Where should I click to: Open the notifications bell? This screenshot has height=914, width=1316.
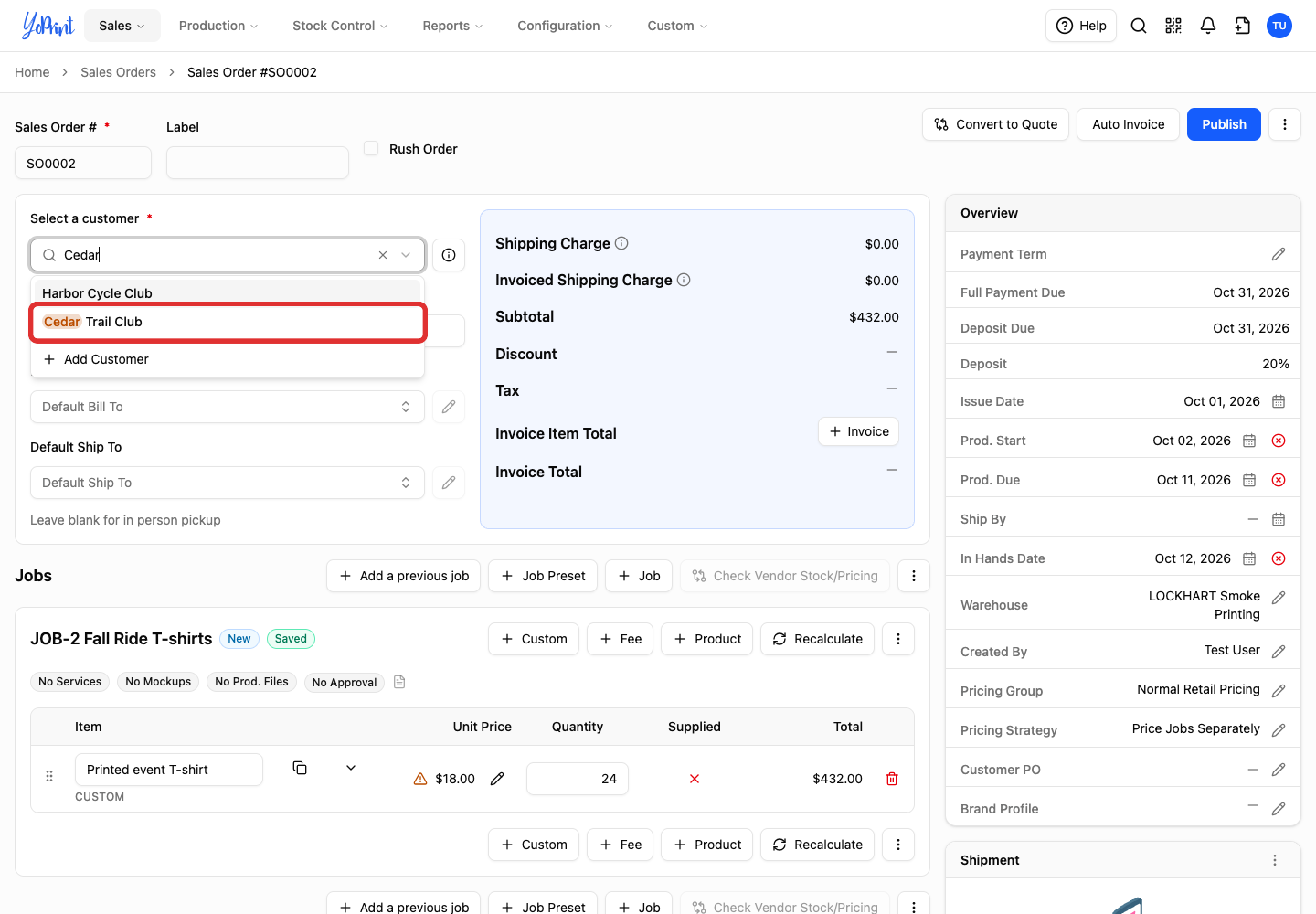[1208, 26]
